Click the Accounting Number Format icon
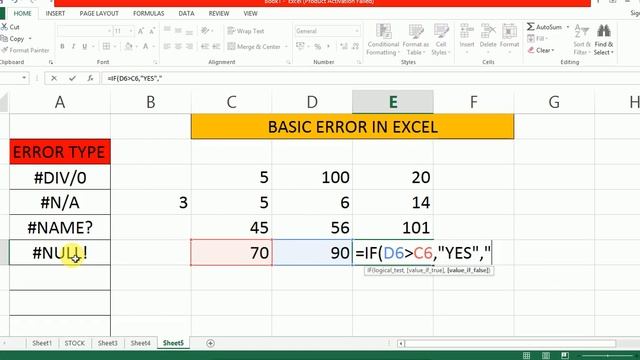This screenshot has width=640, height=360. coord(300,47)
